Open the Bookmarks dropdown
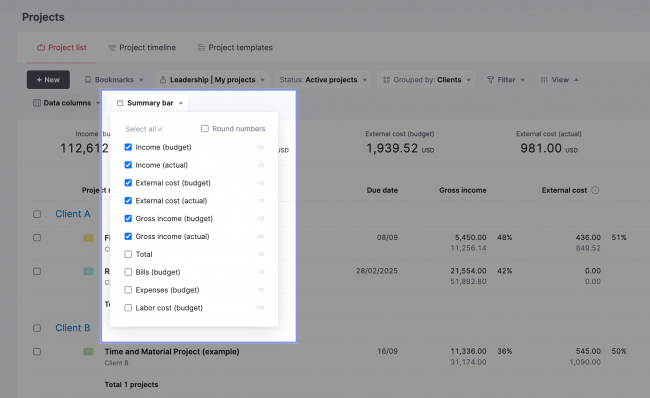The height and width of the screenshot is (398, 650). coord(114,80)
